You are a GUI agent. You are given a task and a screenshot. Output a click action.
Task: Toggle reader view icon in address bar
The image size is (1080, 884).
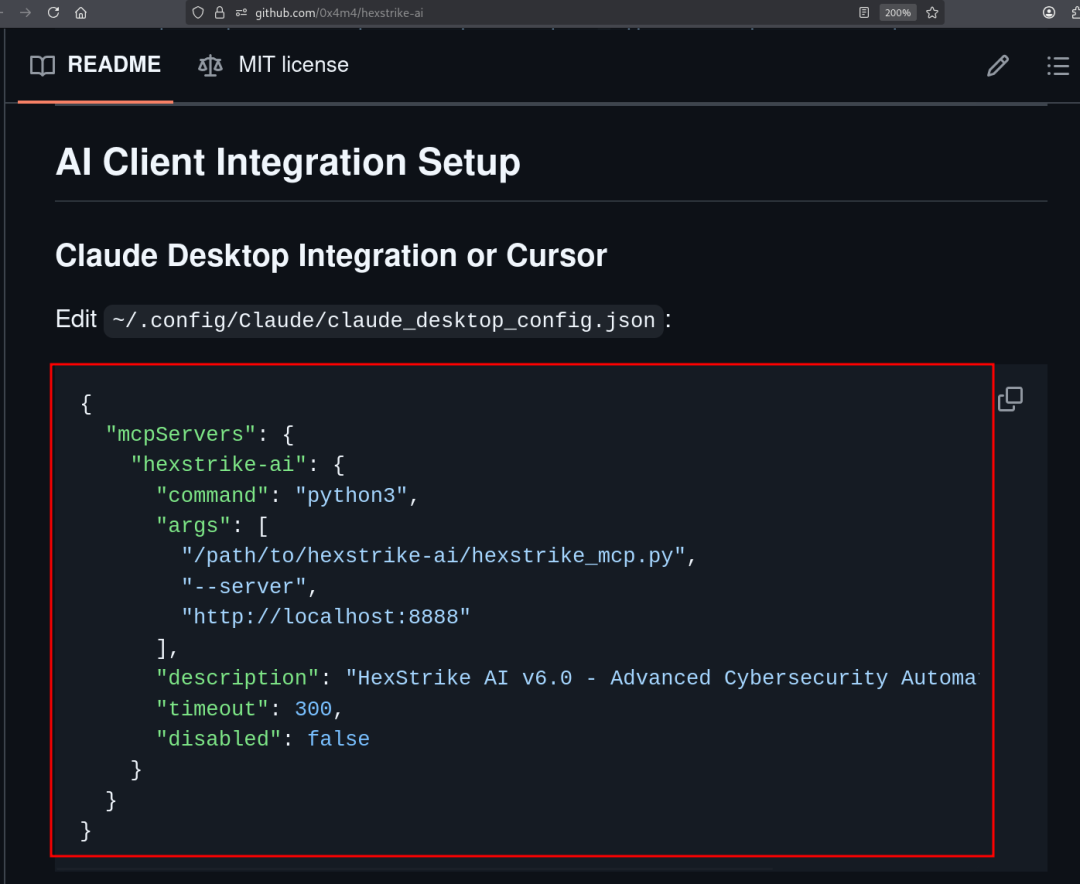(864, 12)
